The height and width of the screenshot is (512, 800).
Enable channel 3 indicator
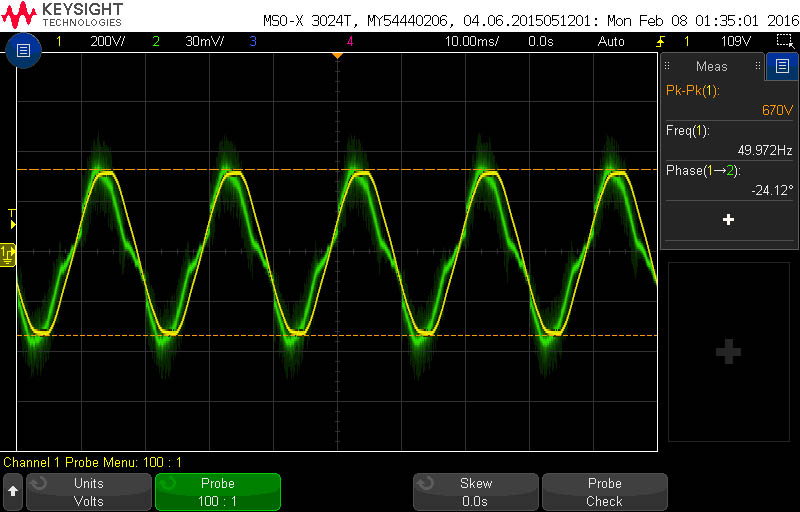coord(253,41)
